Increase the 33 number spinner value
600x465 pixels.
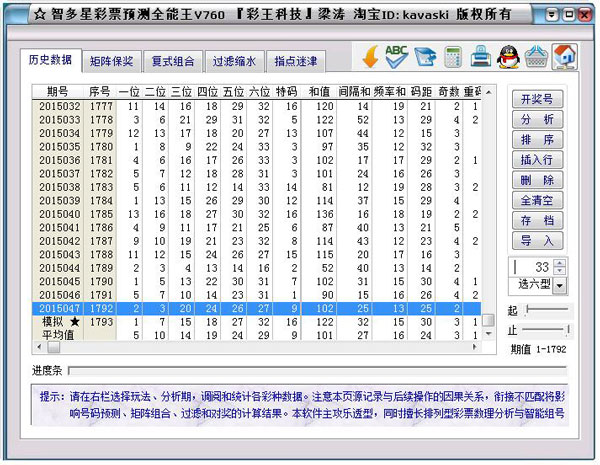pyautogui.click(x=560, y=263)
